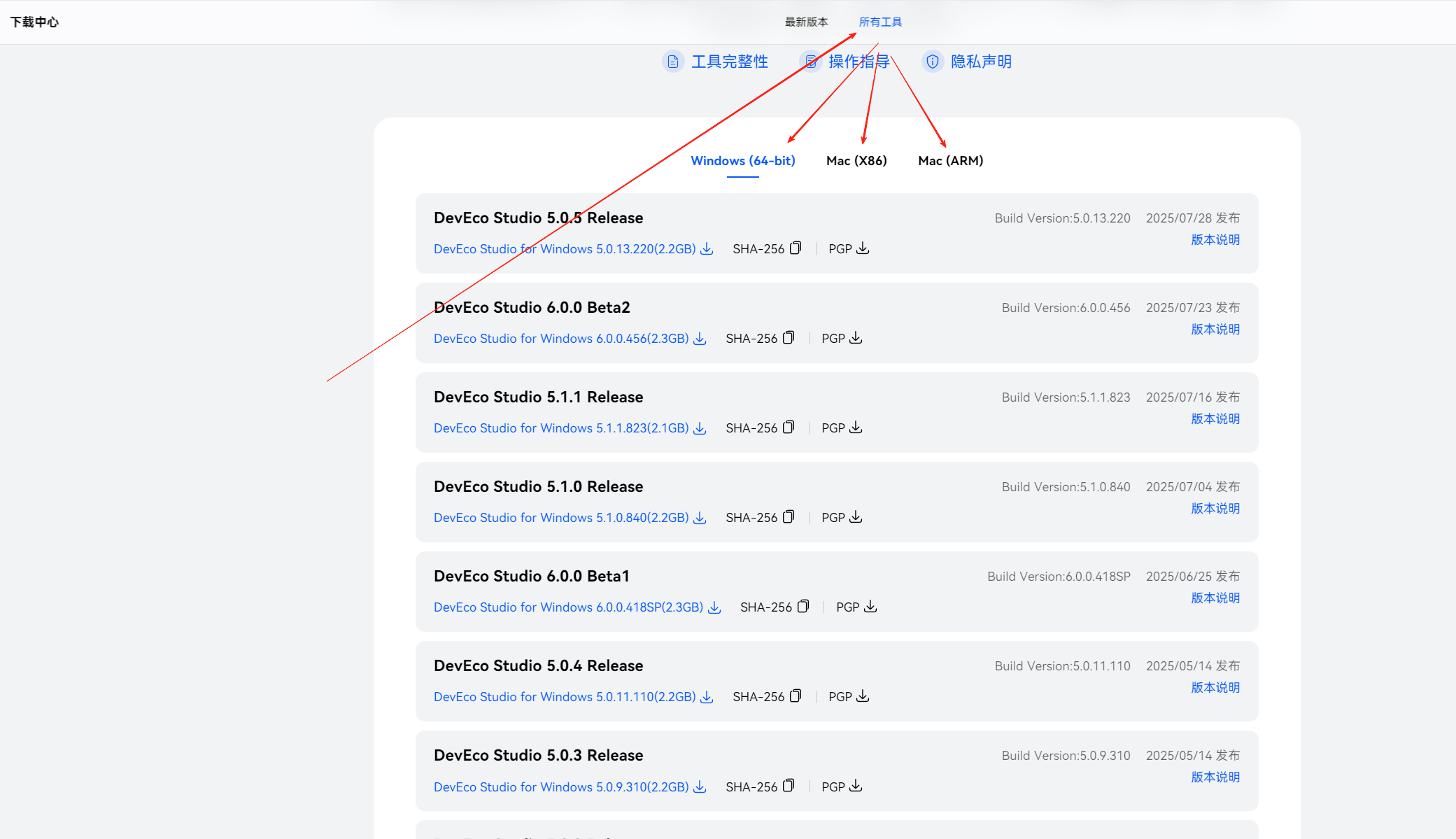This screenshot has height=839, width=1456.
Task: Open the 工具完整性 document icon
Action: point(672,62)
